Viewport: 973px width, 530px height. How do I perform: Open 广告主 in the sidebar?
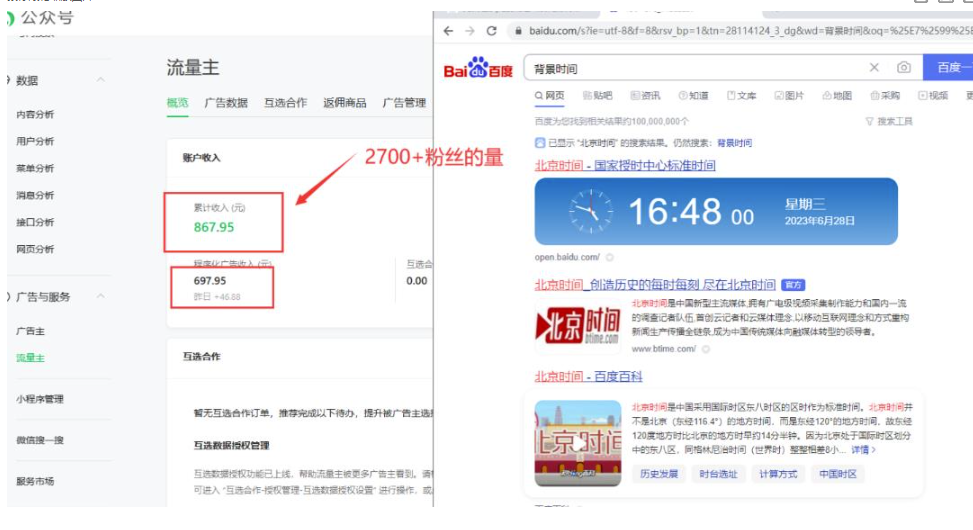30,331
